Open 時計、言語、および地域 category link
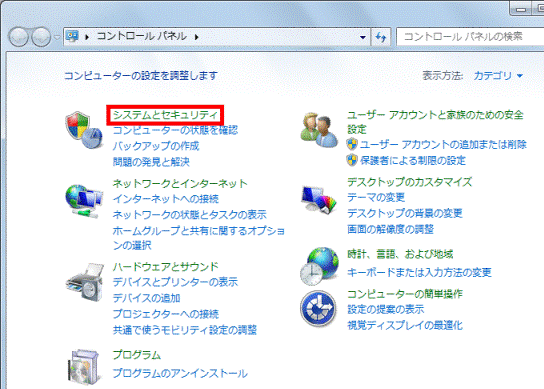Viewport: 544px width, 389px height. [400, 254]
